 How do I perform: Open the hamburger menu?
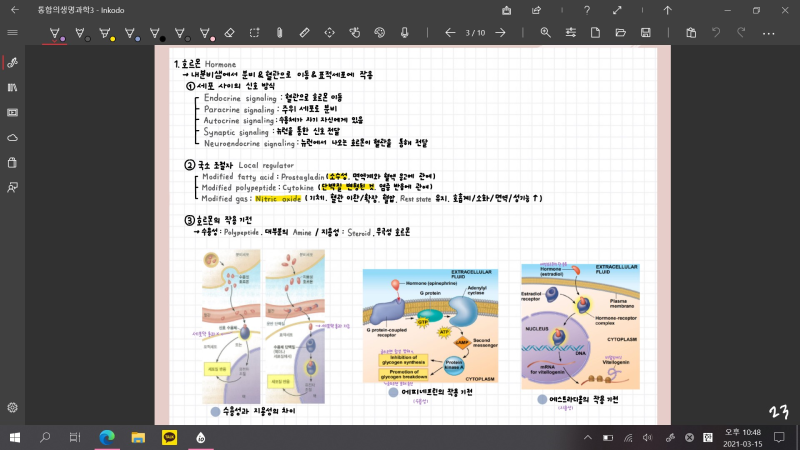pos(13,33)
